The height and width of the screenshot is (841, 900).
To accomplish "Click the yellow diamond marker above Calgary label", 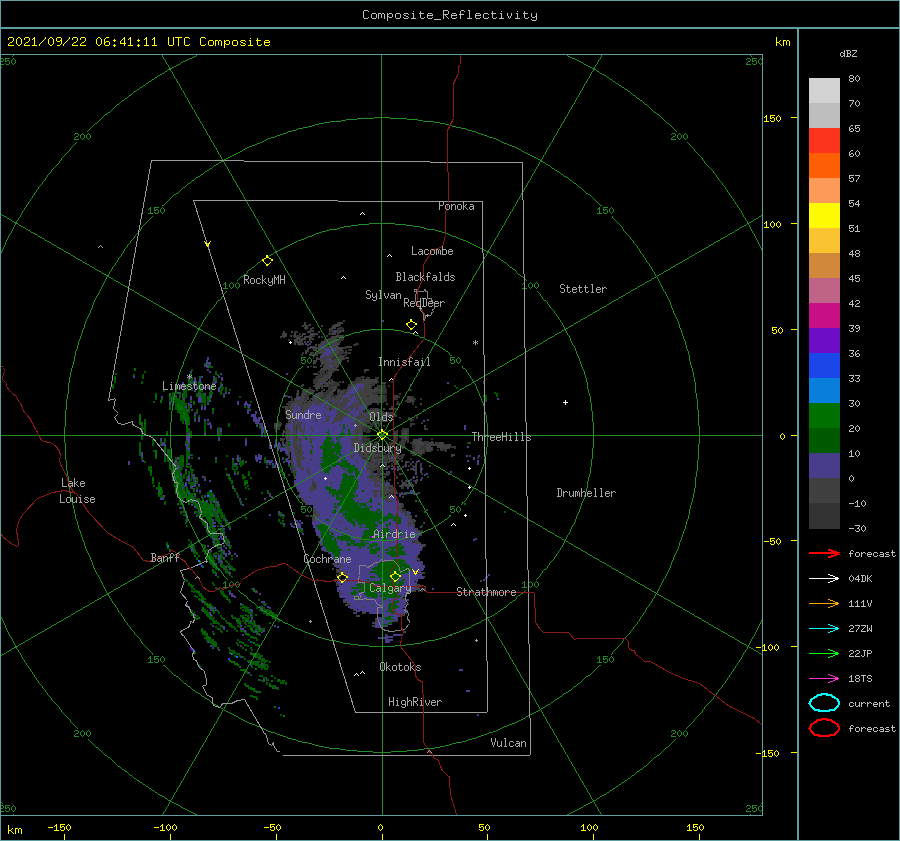I will tap(395, 576).
